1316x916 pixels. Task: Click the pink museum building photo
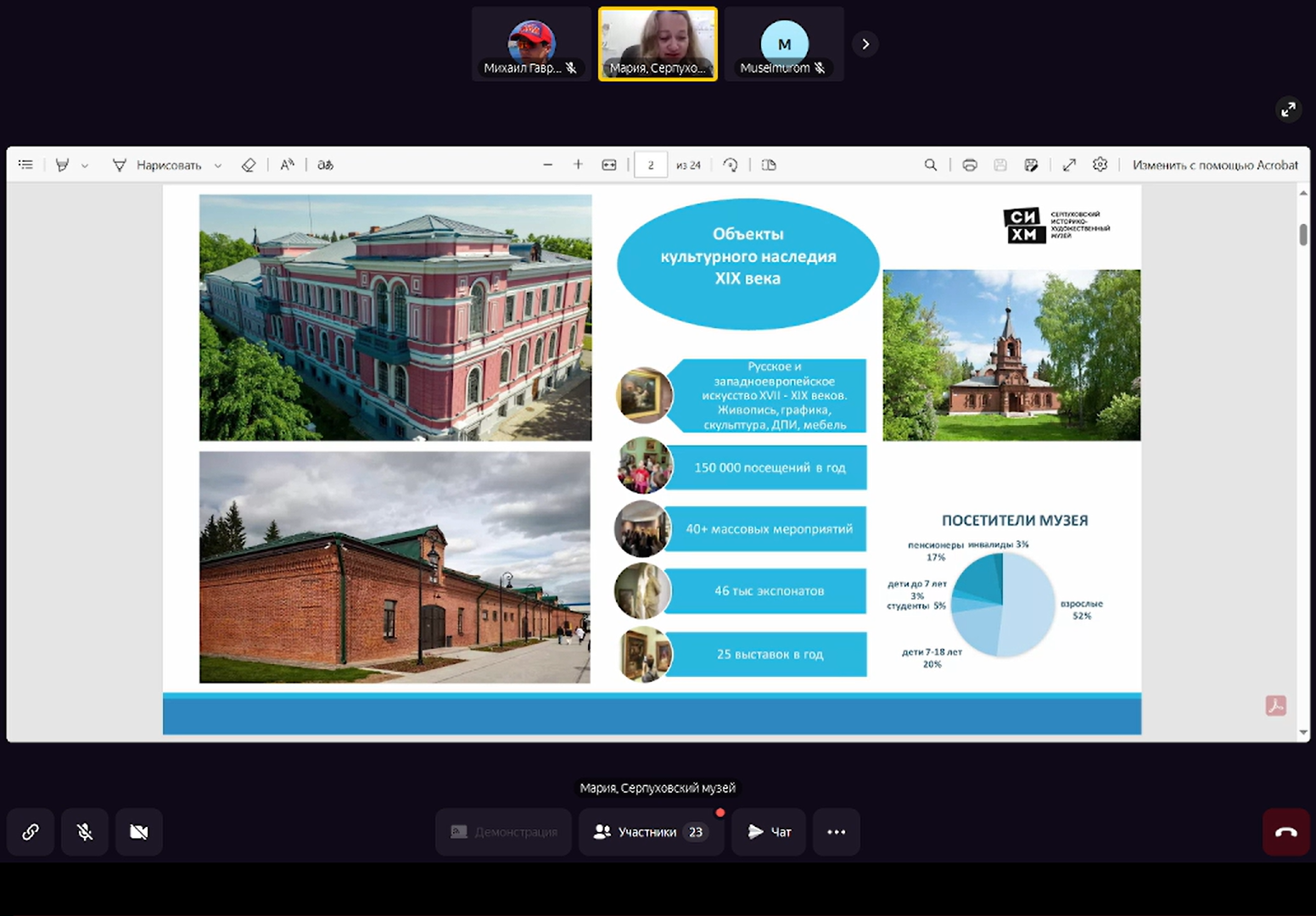(x=395, y=317)
